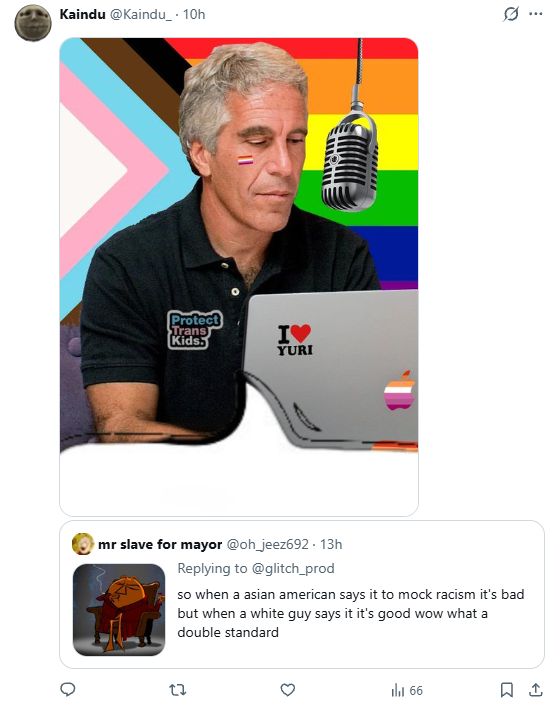Open the @oh_jeez692 handle
This screenshot has height=702, width=560.
coord(268,544)
